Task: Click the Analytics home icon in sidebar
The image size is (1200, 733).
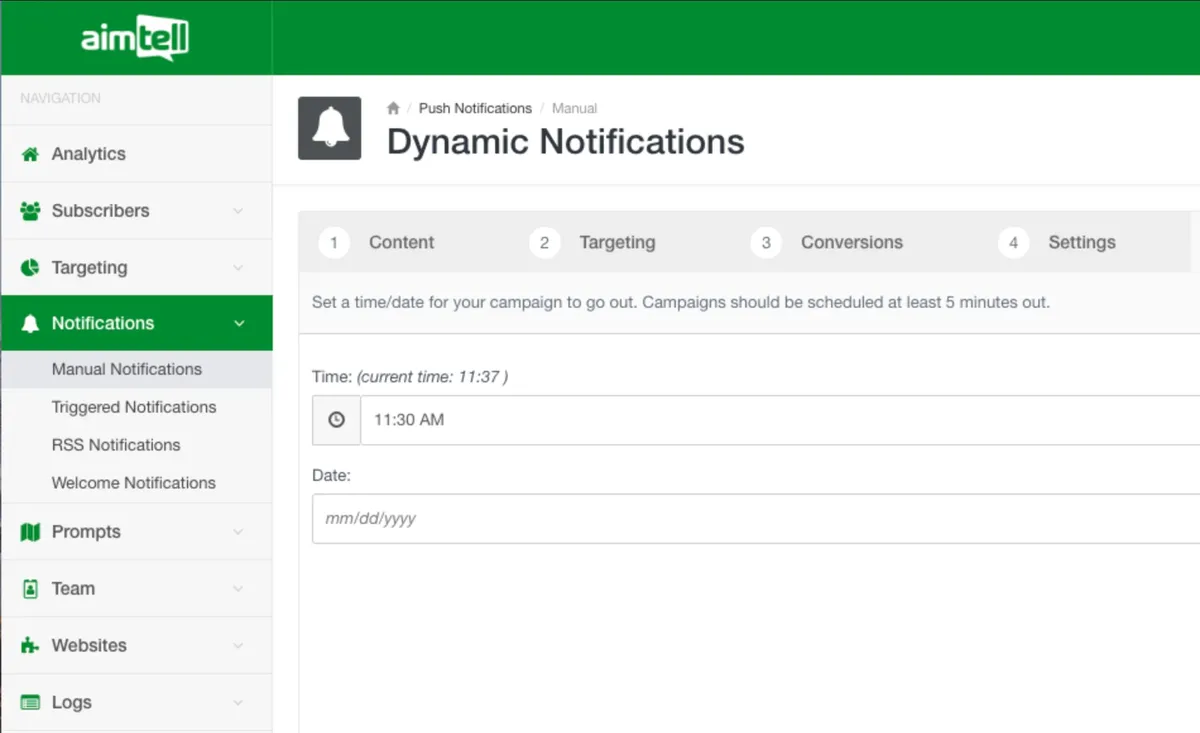Action: (x=30, y=154)
